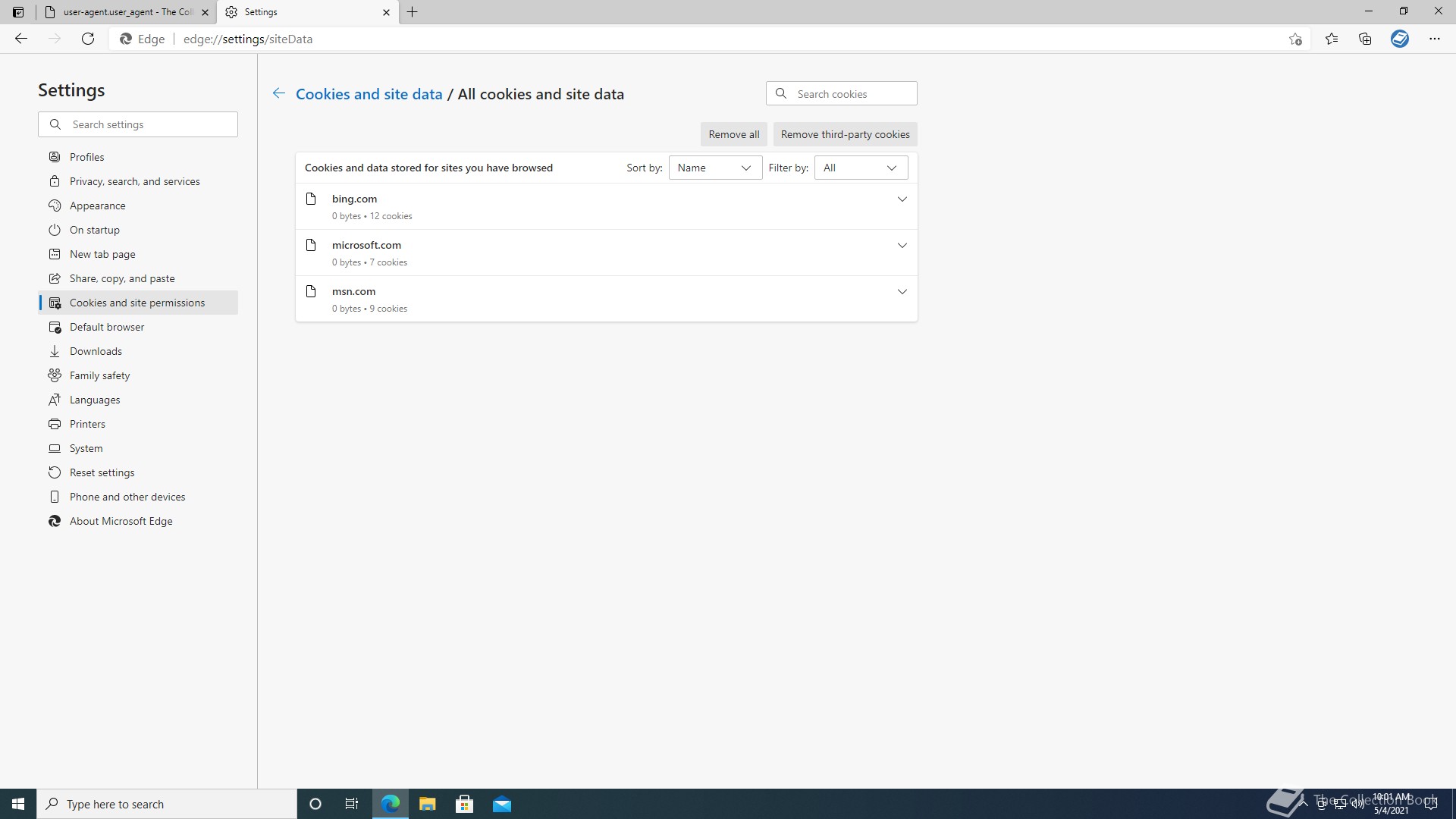This screenshot has width=1456, height=819.
Task: Click the back arrow beside Cookies and site data
Action: tap(278, 93)
